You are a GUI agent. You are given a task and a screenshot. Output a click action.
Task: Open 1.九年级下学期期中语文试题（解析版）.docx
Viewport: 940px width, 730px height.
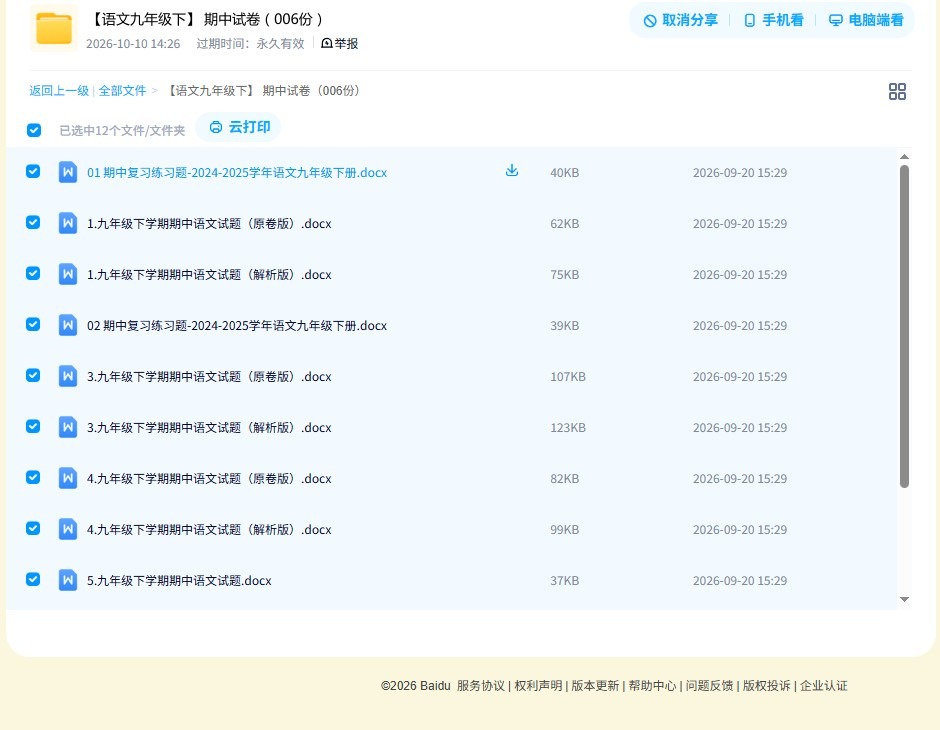pyautogui.click(x=209, y=274)
